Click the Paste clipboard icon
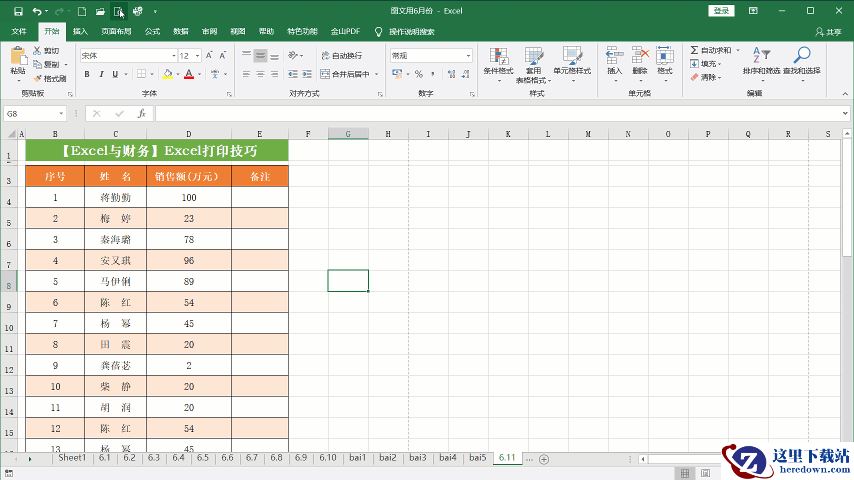The image size is (854, 480). pyautogui.click(x=18, y=56)
